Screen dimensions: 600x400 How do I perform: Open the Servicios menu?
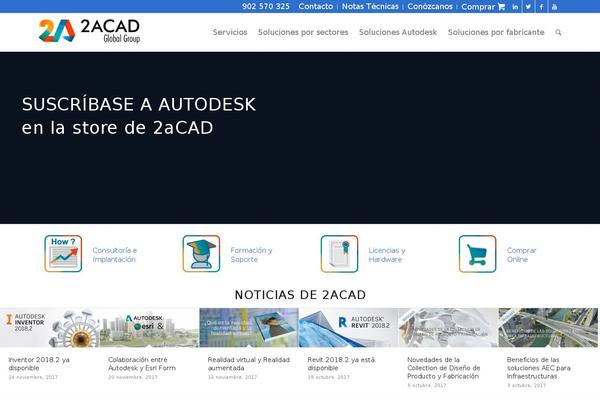click(x=230, y=32)
